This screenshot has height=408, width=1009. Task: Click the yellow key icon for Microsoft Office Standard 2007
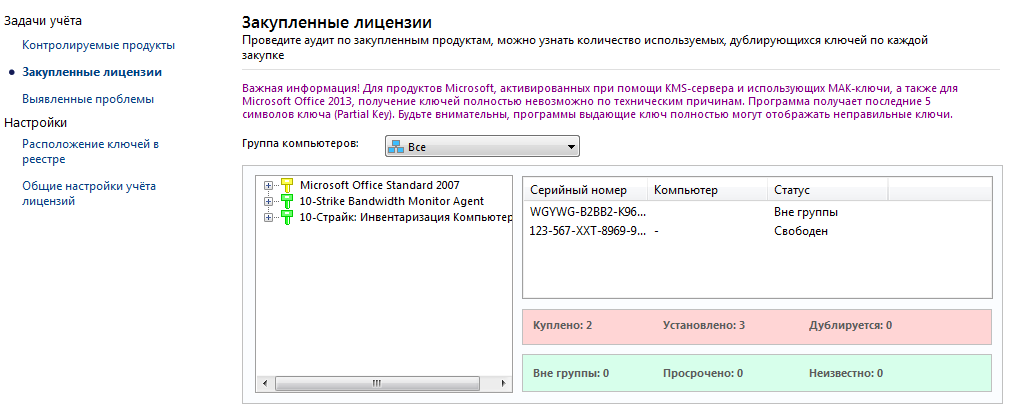coord(286,185)
